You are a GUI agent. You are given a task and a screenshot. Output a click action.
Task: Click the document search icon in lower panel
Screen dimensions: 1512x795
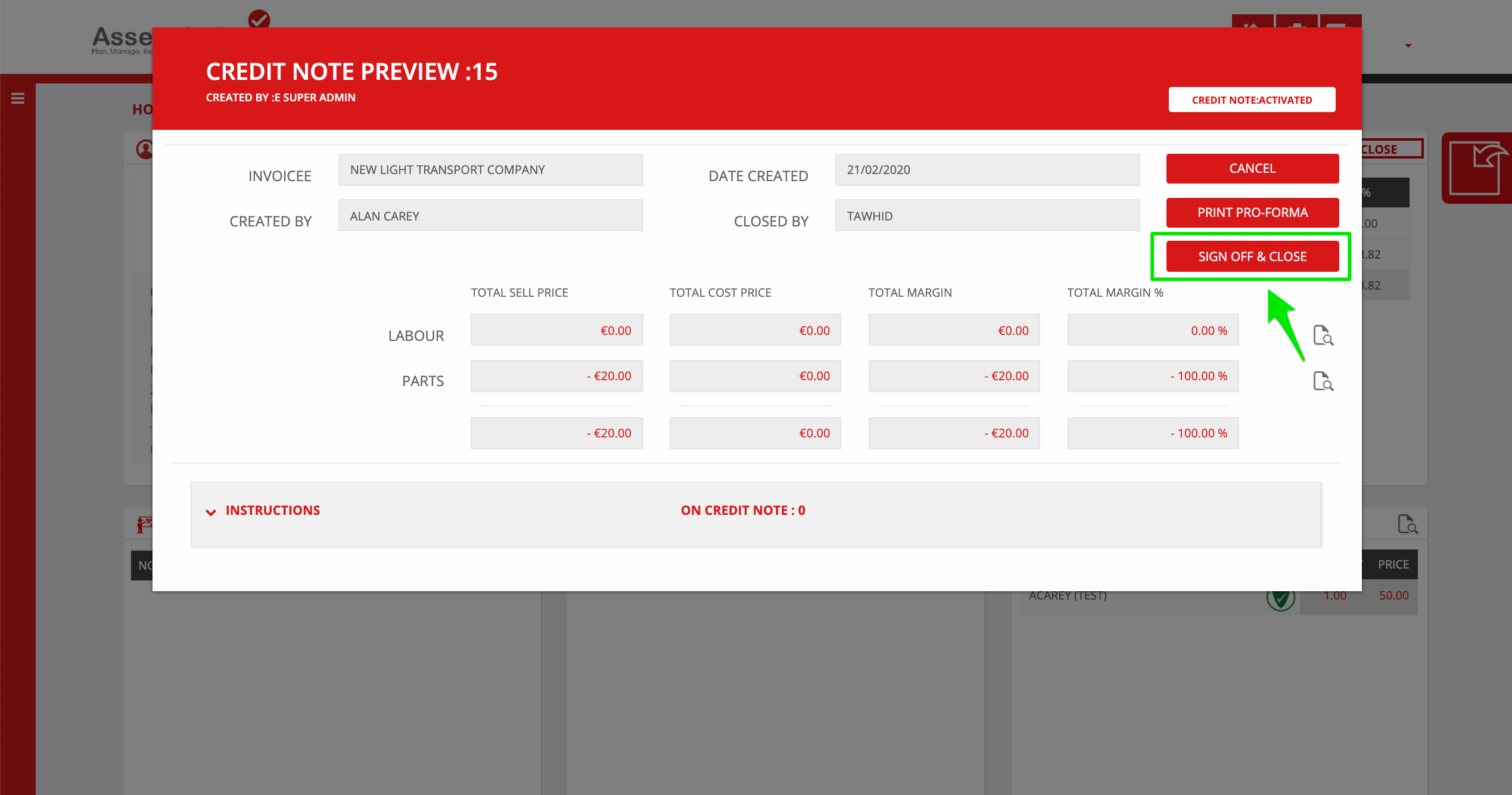pyautogui.click(x=1407, y=524)
